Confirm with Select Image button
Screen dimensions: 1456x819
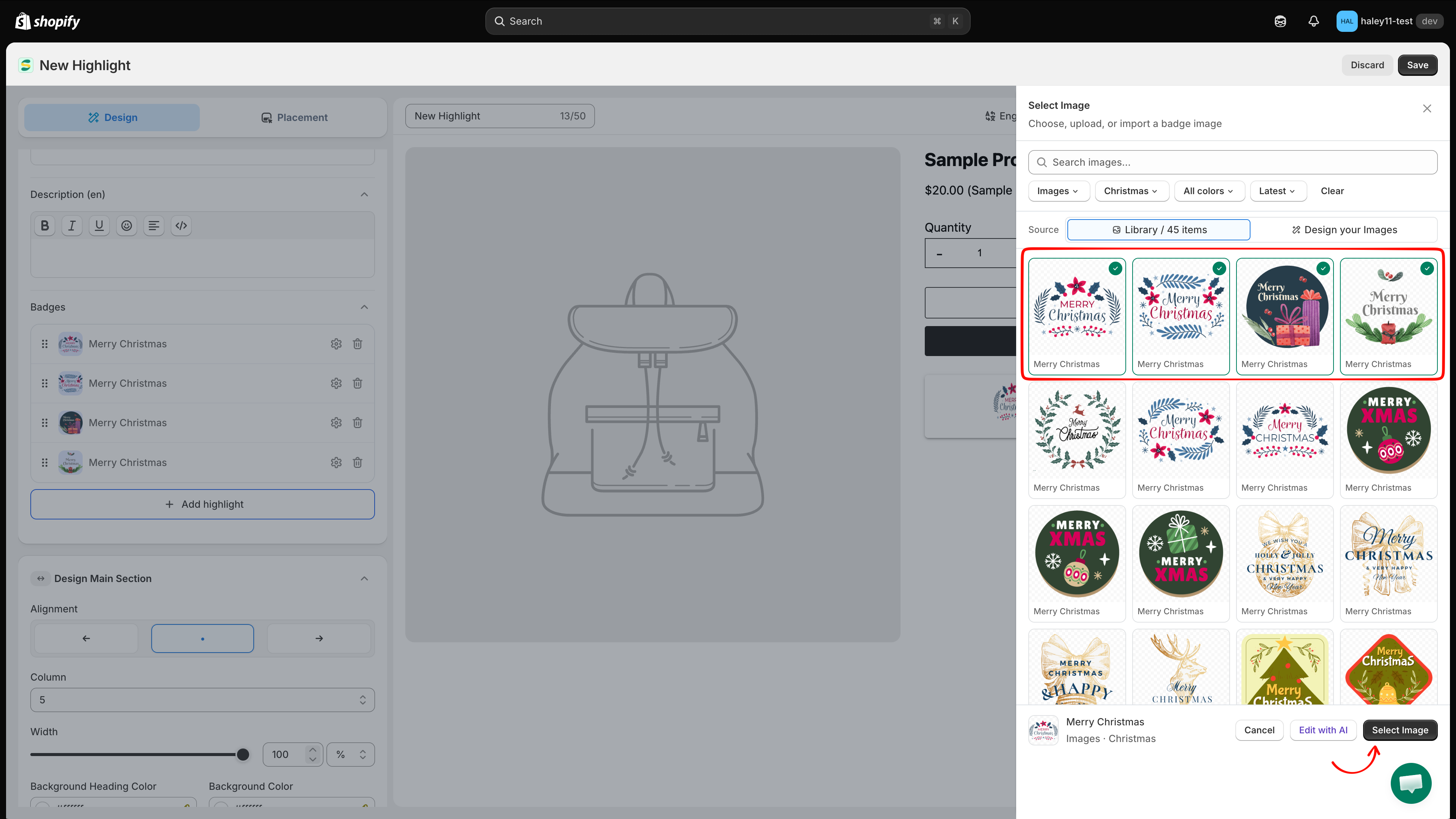tap(1400, 730)
